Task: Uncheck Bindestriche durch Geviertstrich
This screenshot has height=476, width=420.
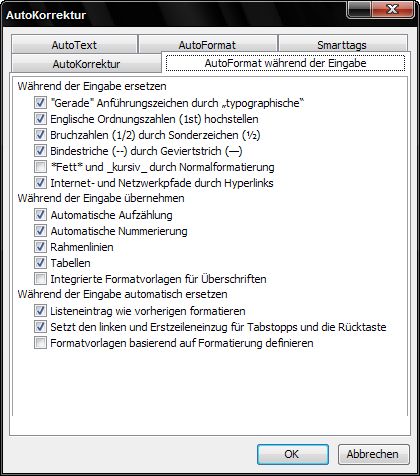Action: [x=40, y=151]
